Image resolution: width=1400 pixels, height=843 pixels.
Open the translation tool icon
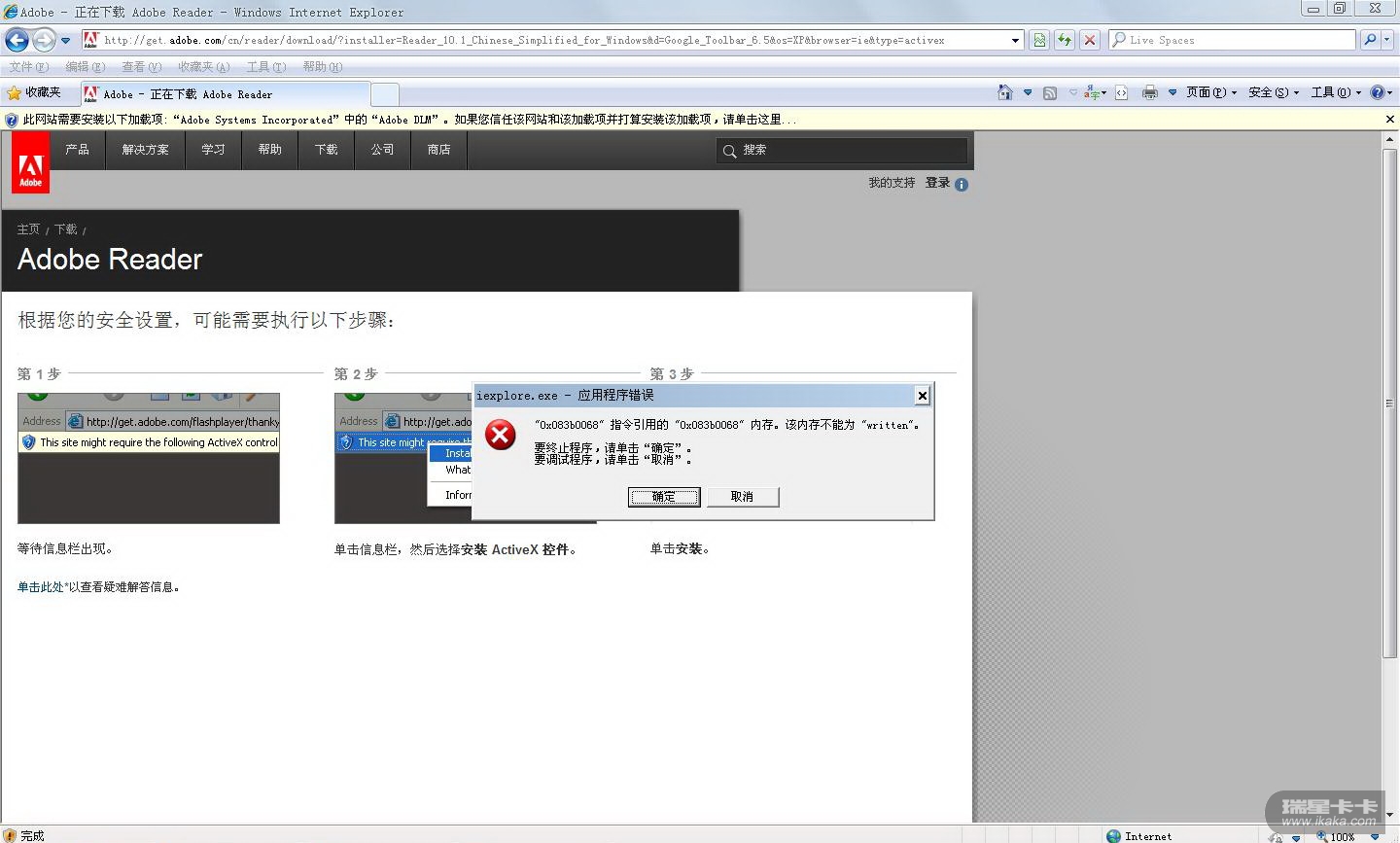(x=1095, y=93)
